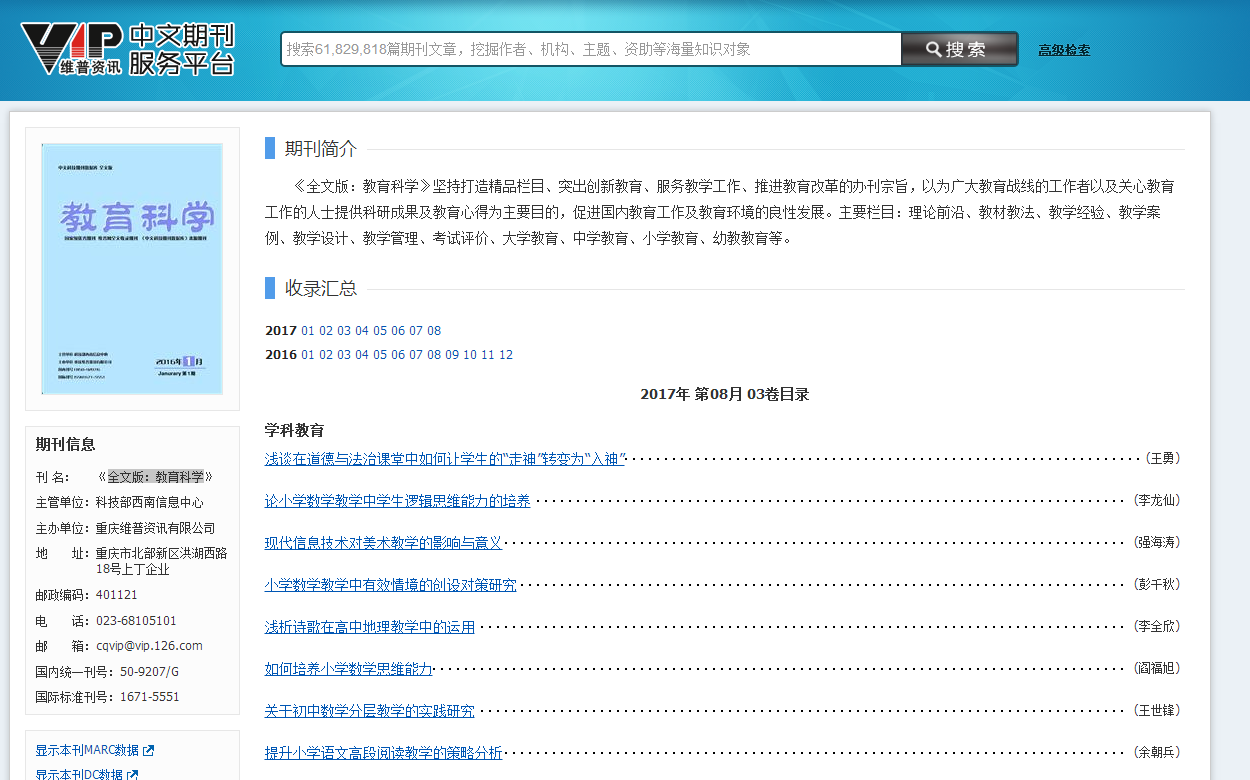
Task: Select issue 12 of year 2016
Action: [x=506, y=355]
